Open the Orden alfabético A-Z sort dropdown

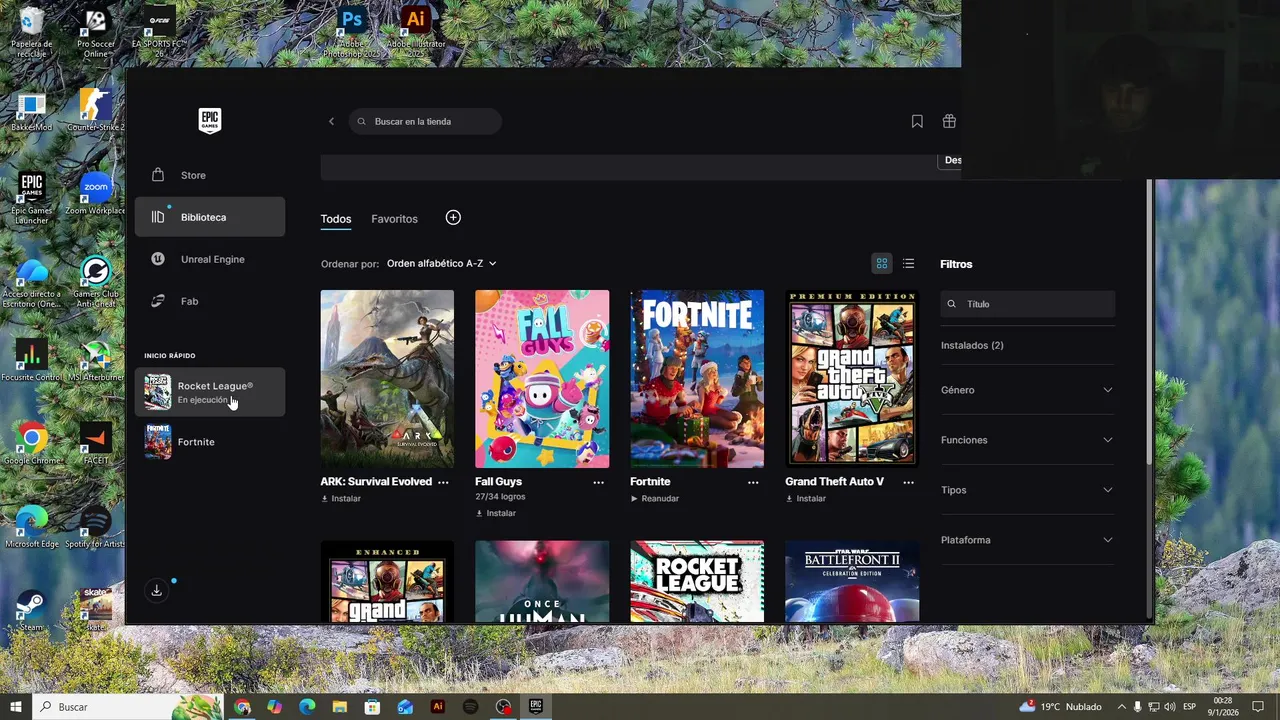click(x=442, y=264)
